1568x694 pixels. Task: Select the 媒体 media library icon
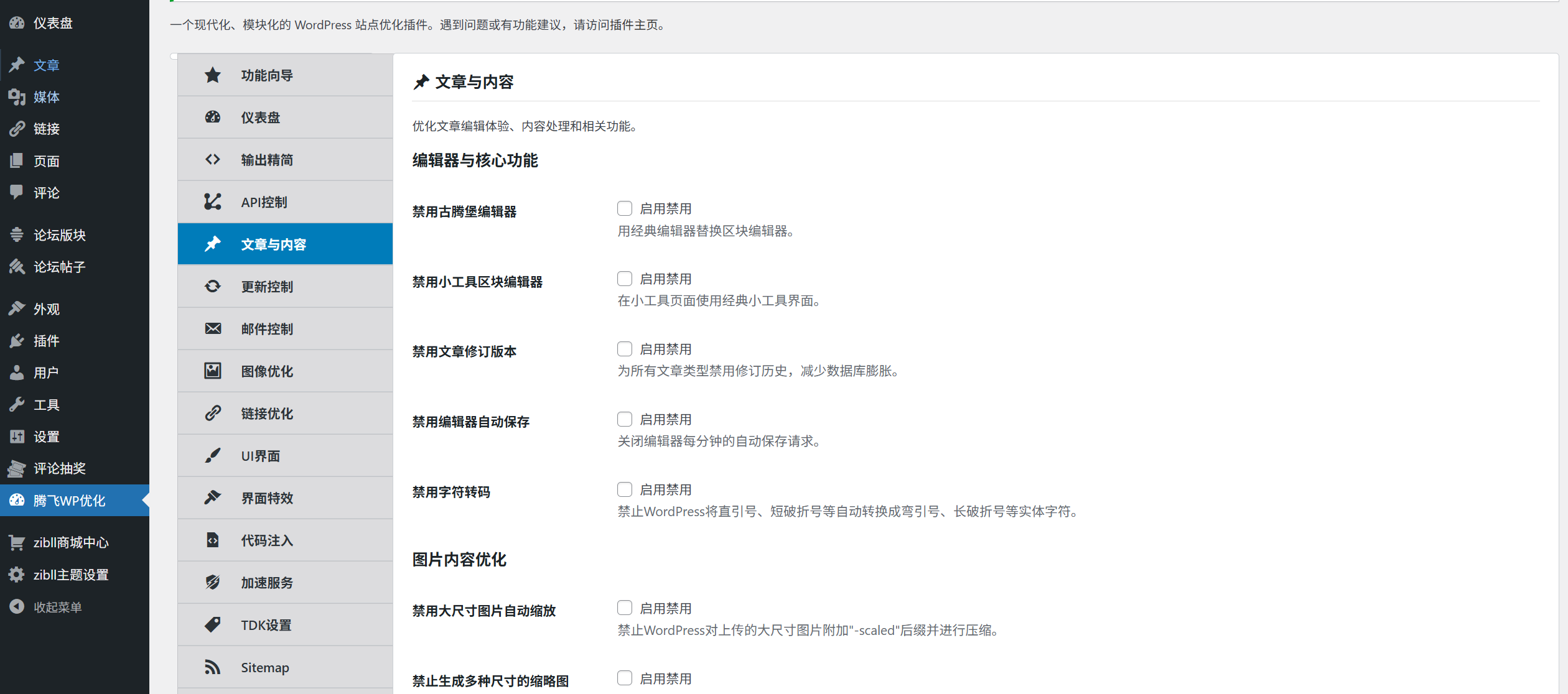(17, 97)
